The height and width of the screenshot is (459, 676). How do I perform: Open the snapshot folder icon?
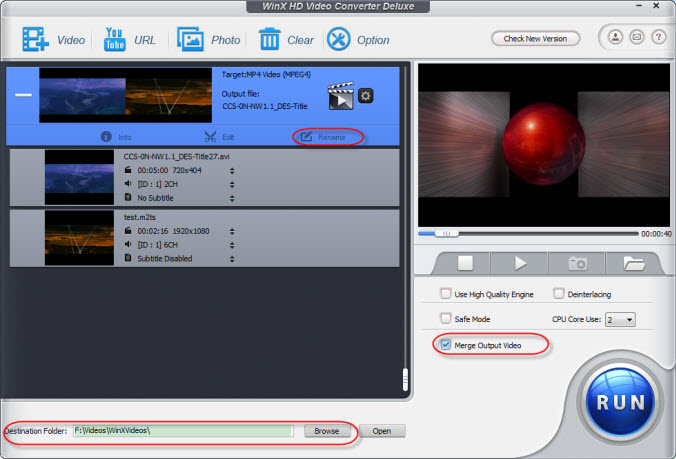click(x=634, y=263)
